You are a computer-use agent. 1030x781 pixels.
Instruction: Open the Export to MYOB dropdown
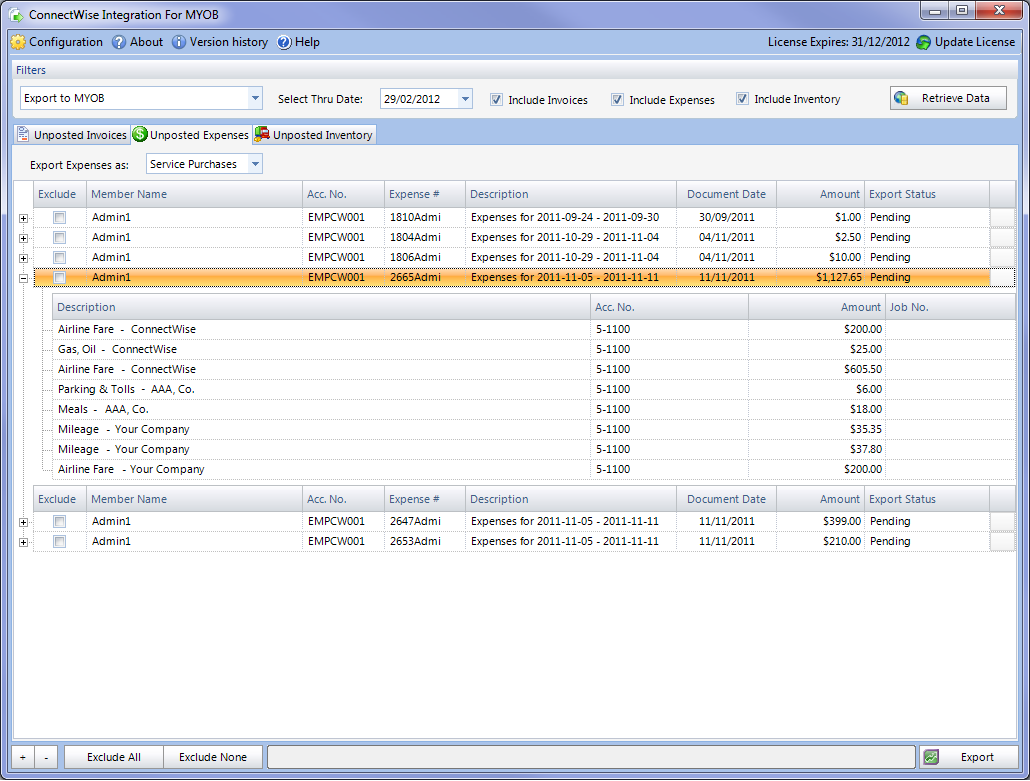(255, 99)
